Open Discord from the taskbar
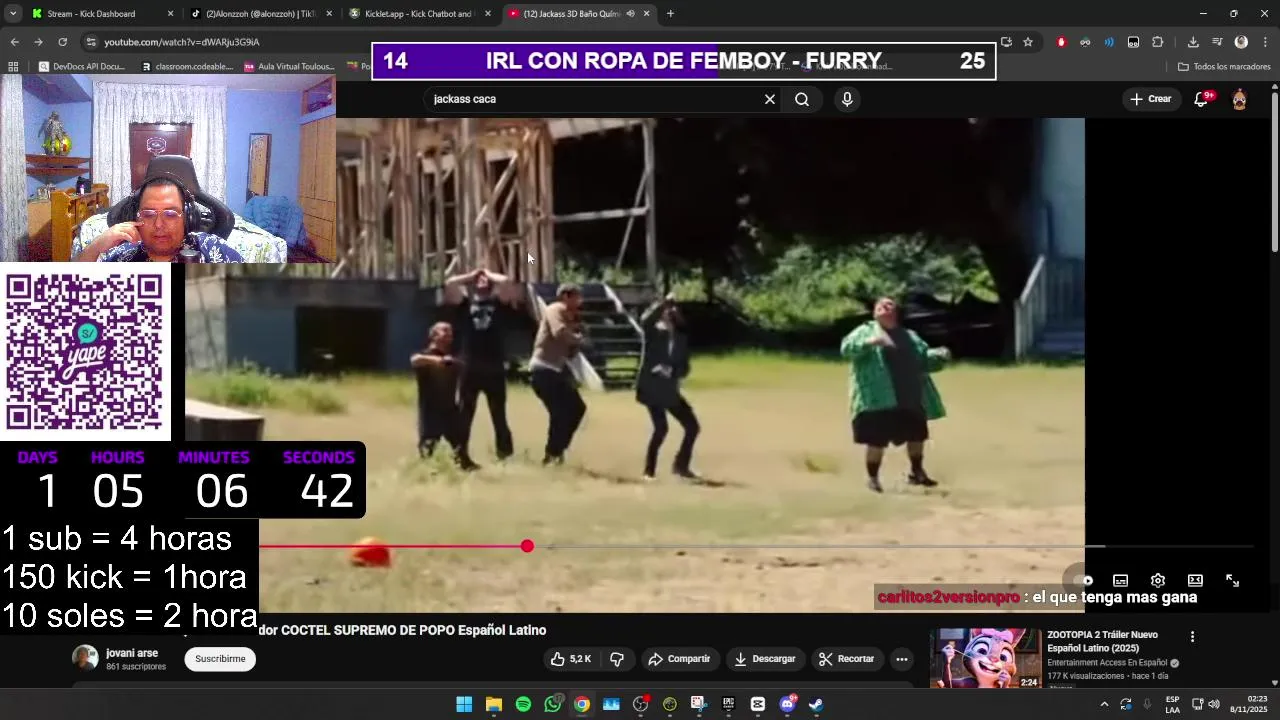Image resolution: width=1280 pixels, height=720 pixels. (787, 704)
